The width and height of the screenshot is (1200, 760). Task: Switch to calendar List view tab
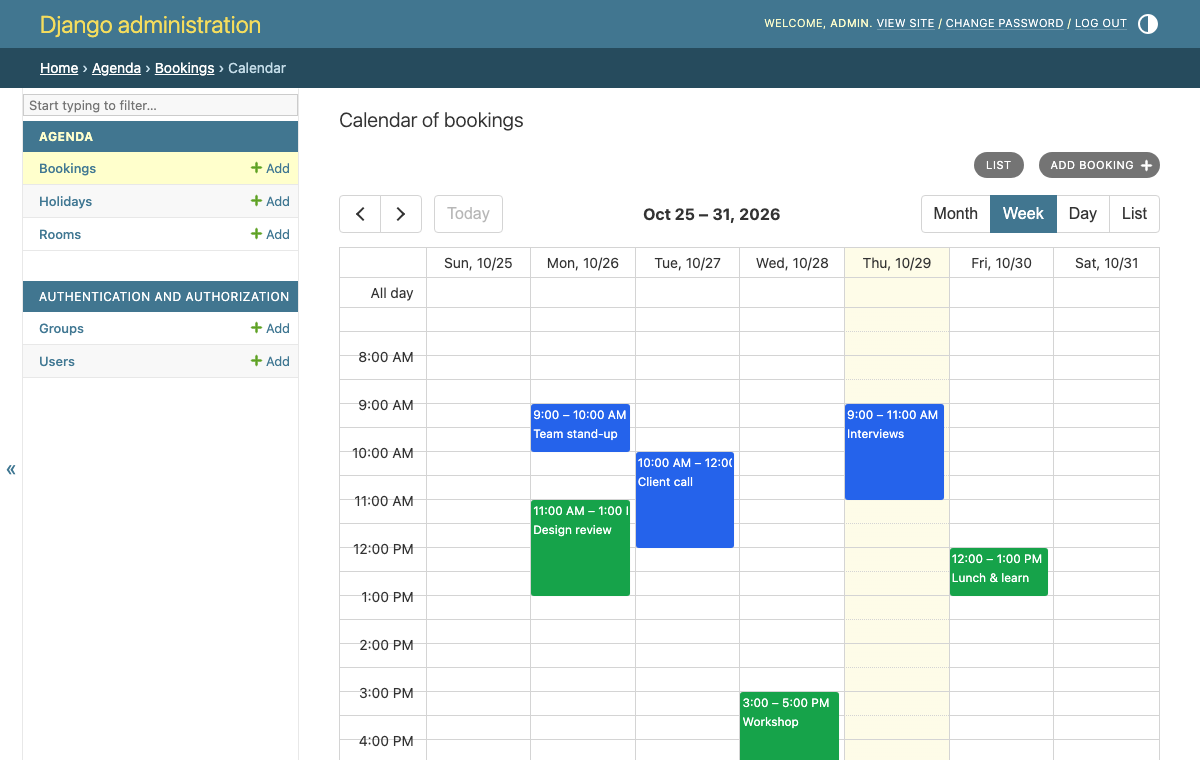pos(1135,214)
